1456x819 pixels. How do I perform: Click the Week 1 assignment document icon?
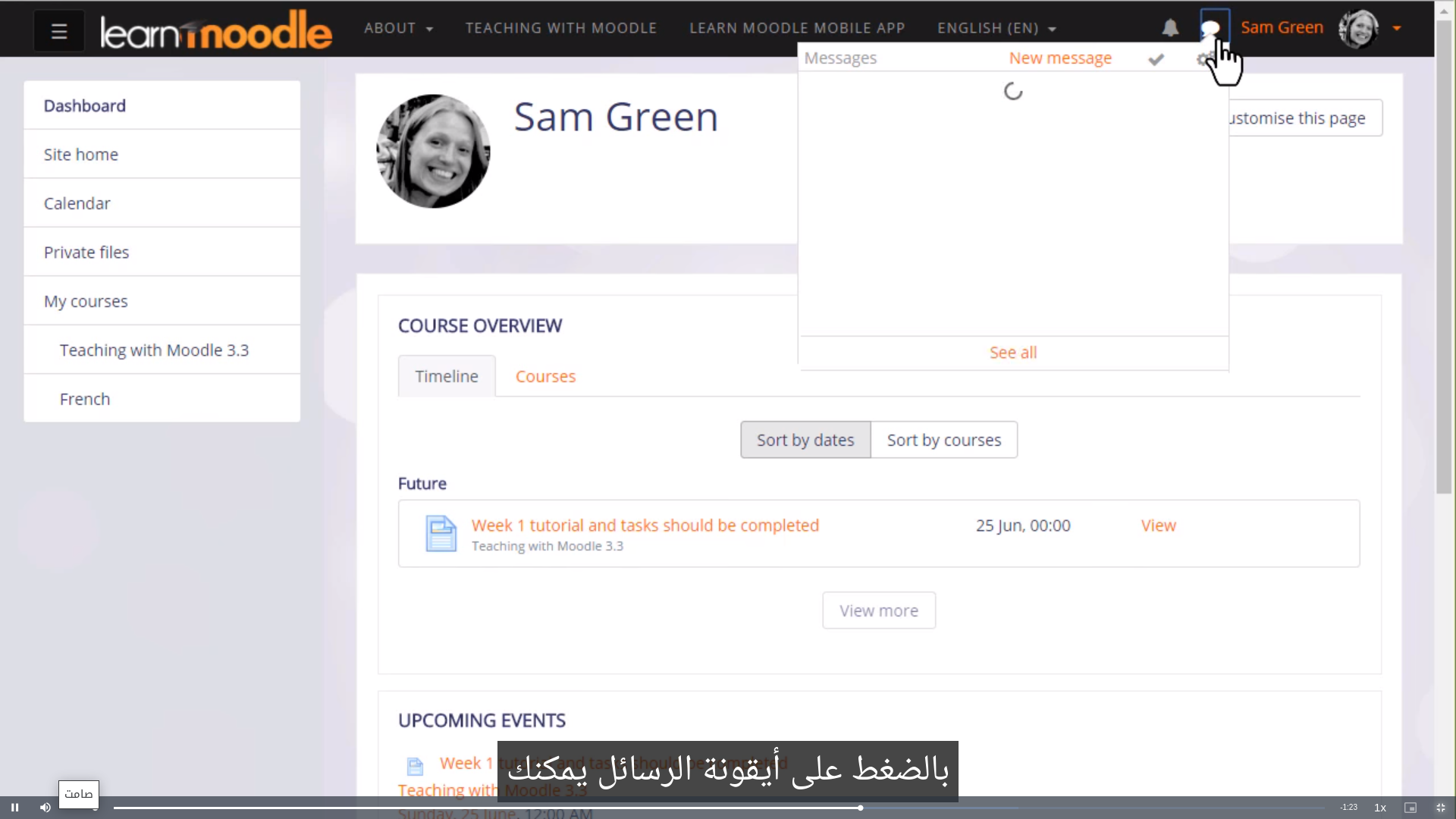pyautogui.click(x=441, y=533)
